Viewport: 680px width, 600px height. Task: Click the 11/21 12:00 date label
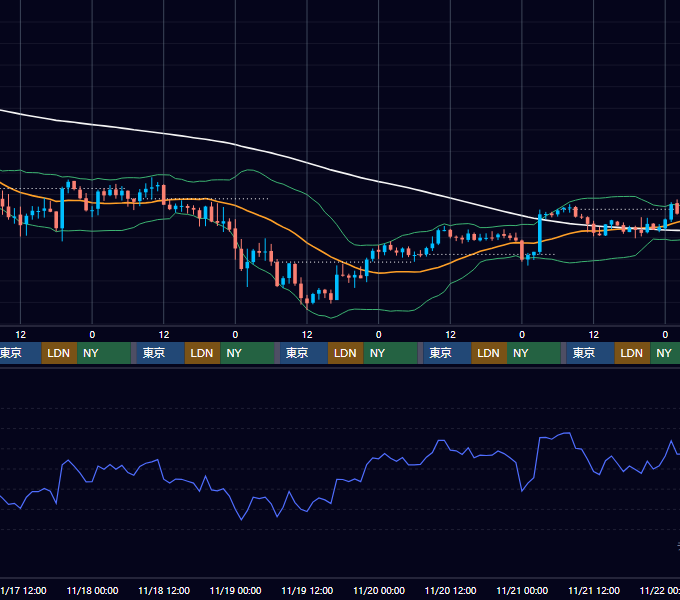pyautogui.click(x=594, y=590)
